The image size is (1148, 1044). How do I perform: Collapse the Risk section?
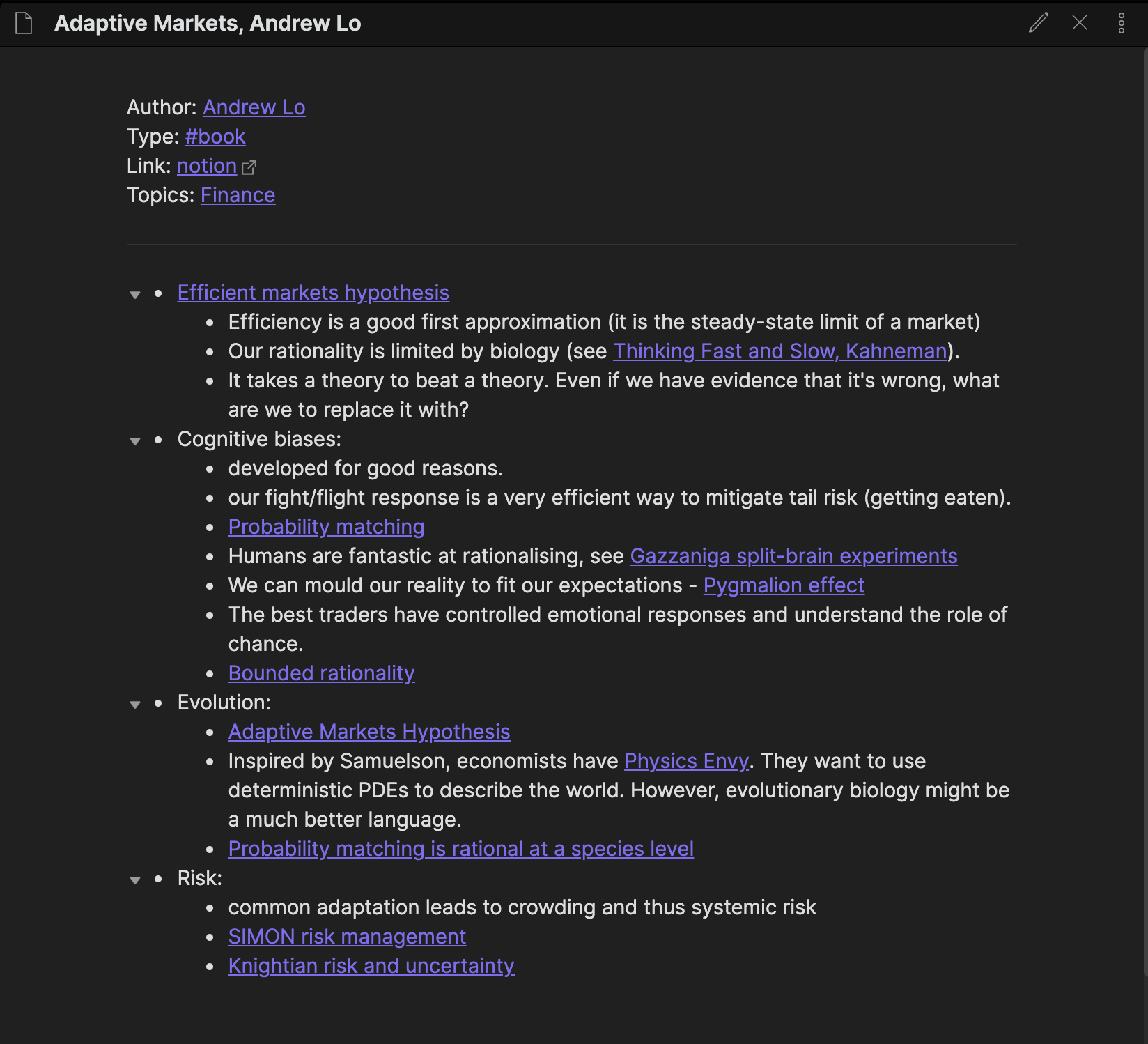click(x=135, y=880)
